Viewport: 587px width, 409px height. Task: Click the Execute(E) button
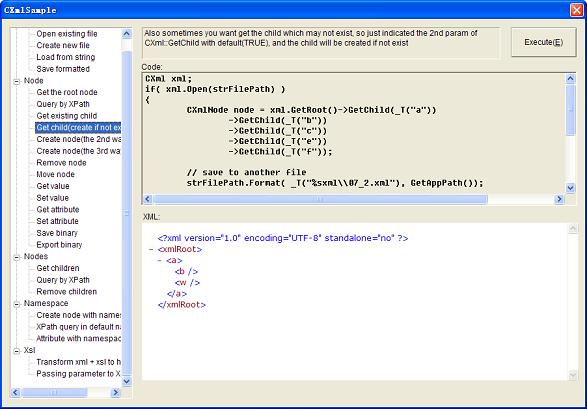(x=543, y=42)
